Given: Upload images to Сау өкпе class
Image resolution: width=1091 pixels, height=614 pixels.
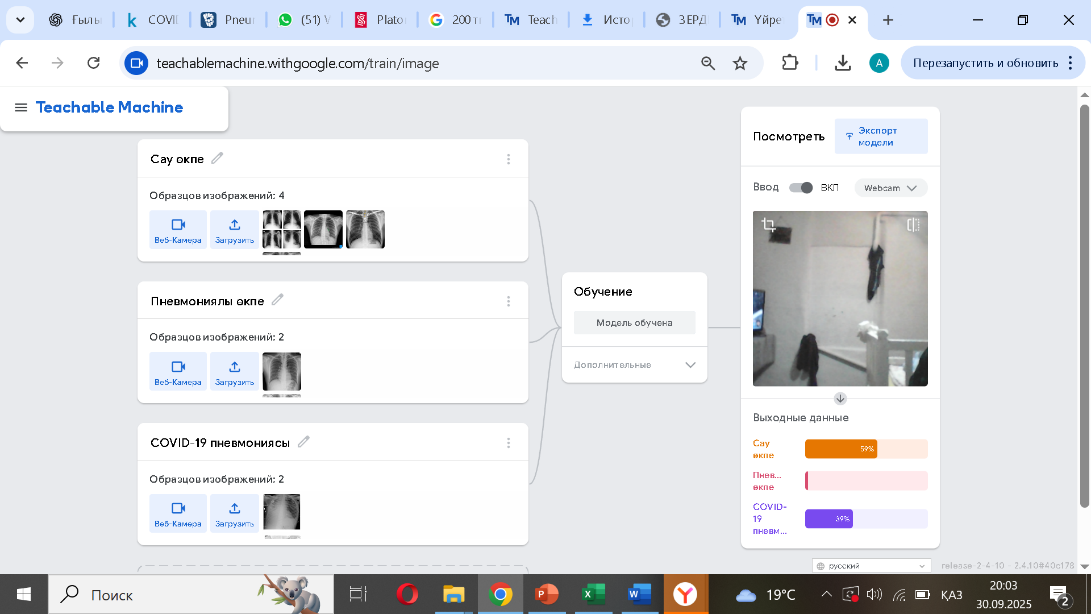Looking at the screenshot, I should [x=234, y=229].
